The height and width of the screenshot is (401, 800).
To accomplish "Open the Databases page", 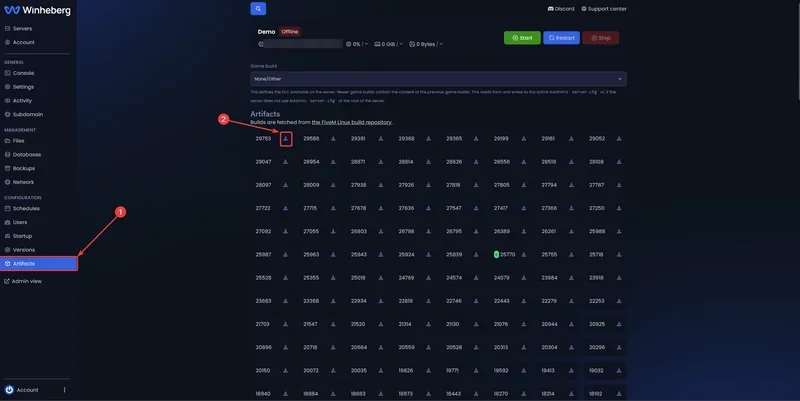I will coord(23,155).
